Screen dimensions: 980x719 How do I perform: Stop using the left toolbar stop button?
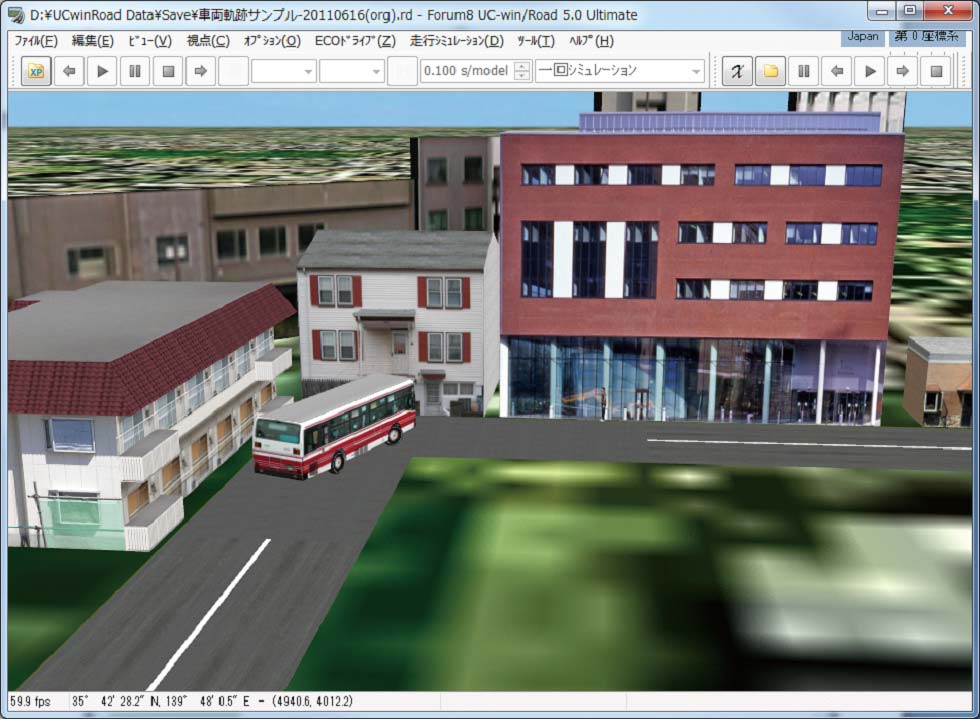pyautogui.click(x=168, y=71)
